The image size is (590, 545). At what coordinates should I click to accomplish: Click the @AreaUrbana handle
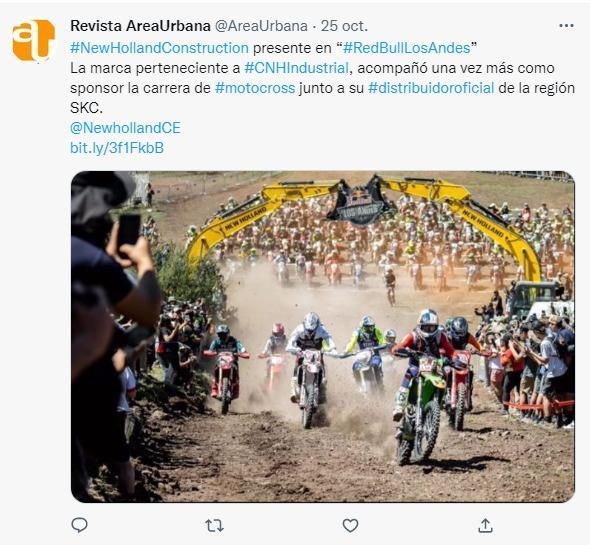[x=261, y=26]
